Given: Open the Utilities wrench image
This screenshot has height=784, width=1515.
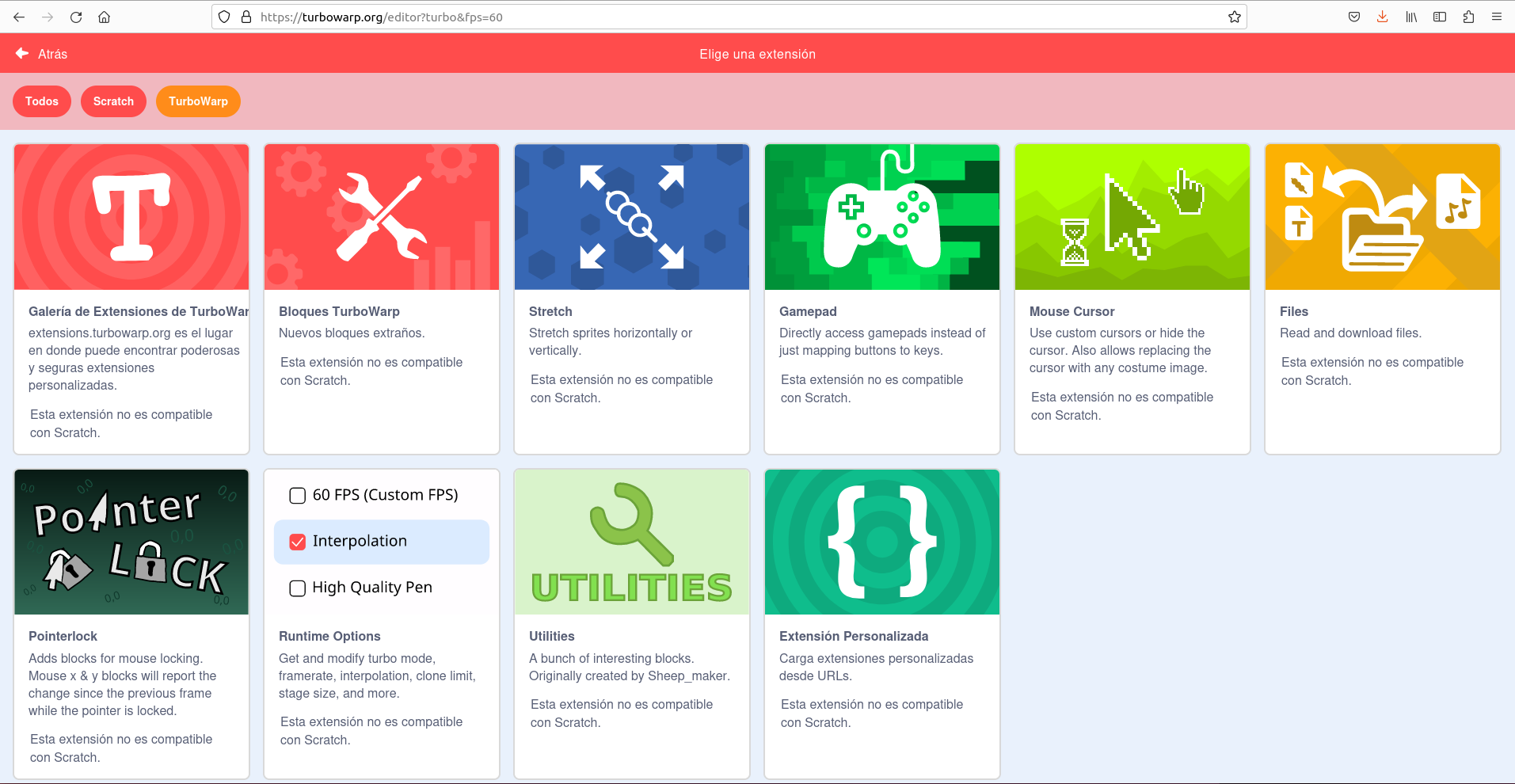Looking at the screenshot, I should (x=632, y=542).
